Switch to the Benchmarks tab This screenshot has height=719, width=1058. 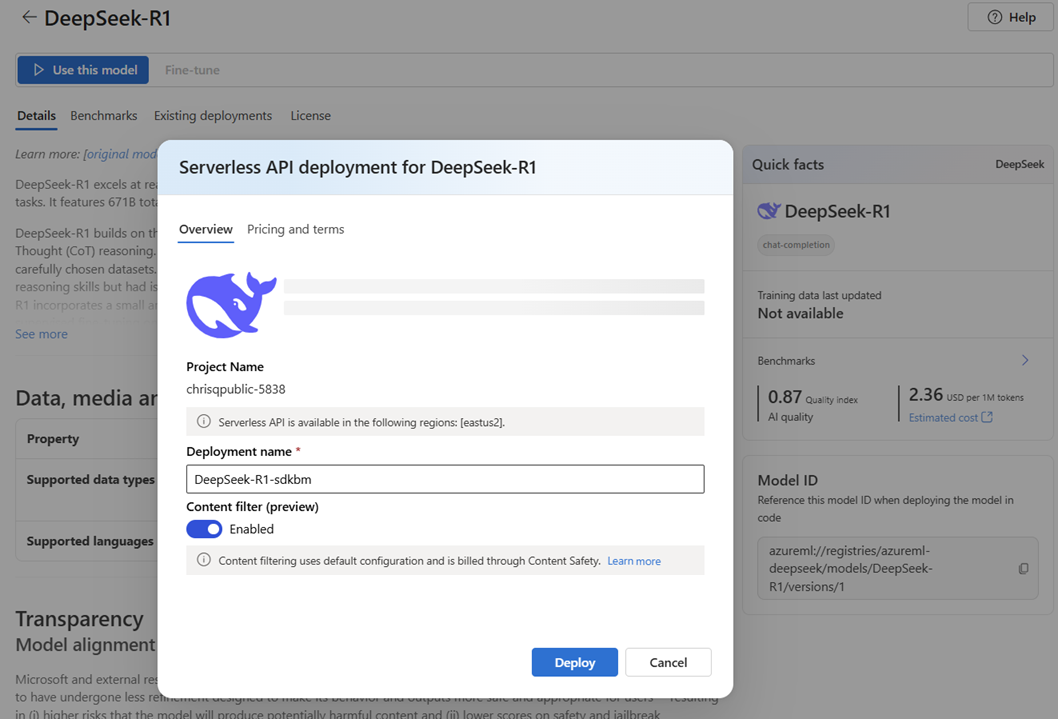pyautogui.click(x=104, y=115)
